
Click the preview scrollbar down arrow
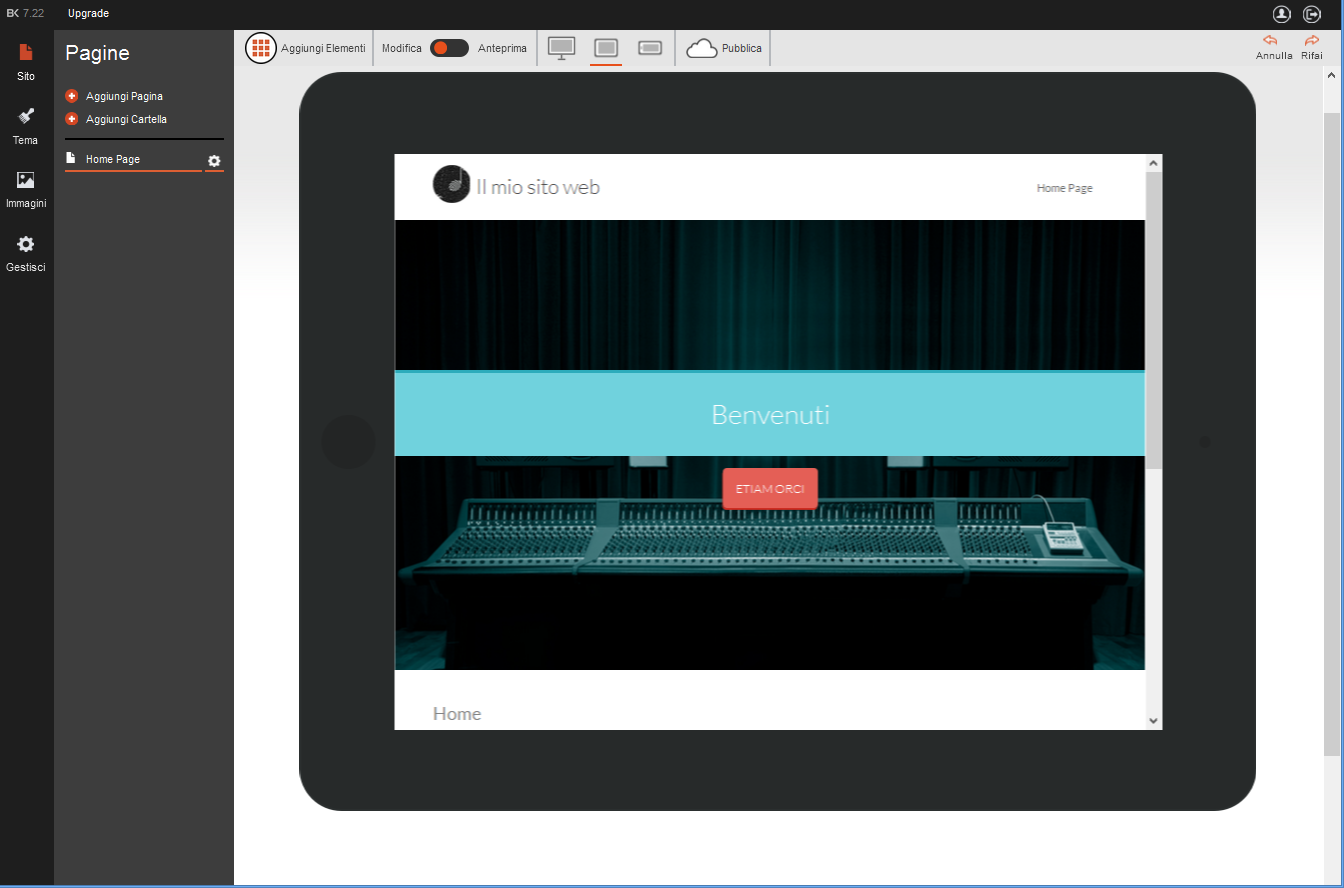point(1154,721)
